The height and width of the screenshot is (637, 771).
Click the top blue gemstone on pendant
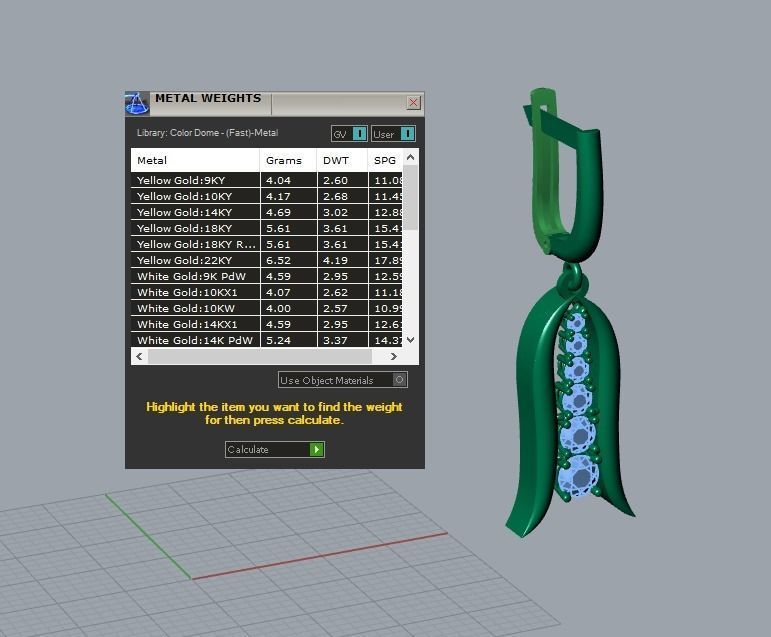(x=574, y=322)
